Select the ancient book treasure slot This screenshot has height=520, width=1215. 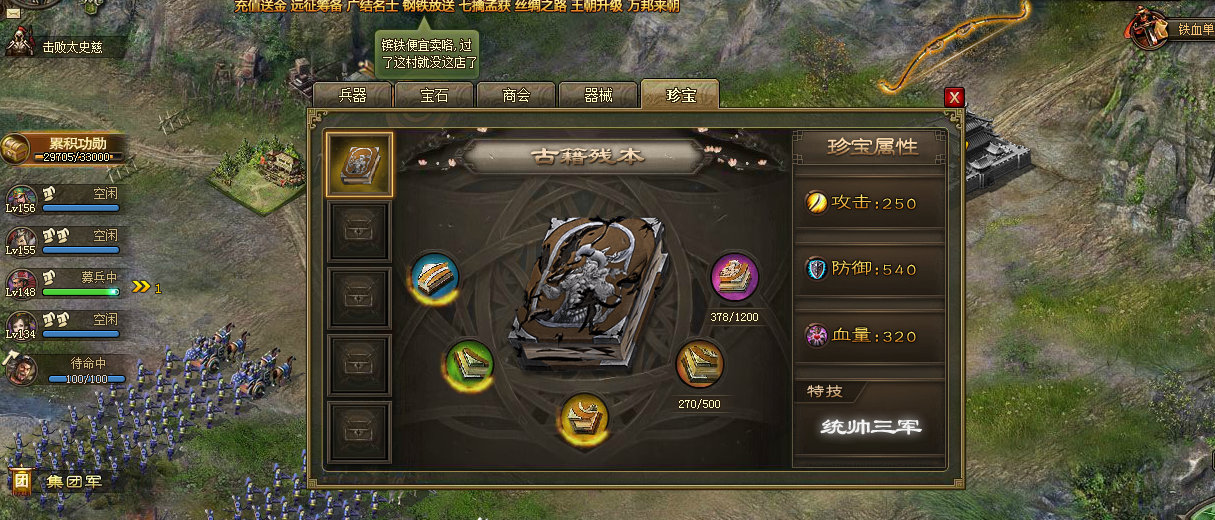[359, 165]
